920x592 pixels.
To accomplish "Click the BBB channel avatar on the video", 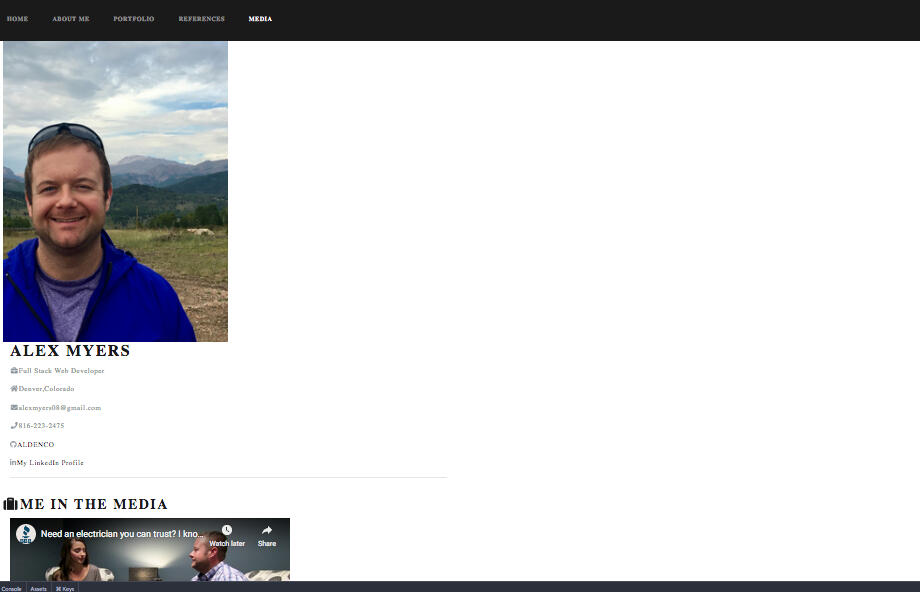I will 26,533.
